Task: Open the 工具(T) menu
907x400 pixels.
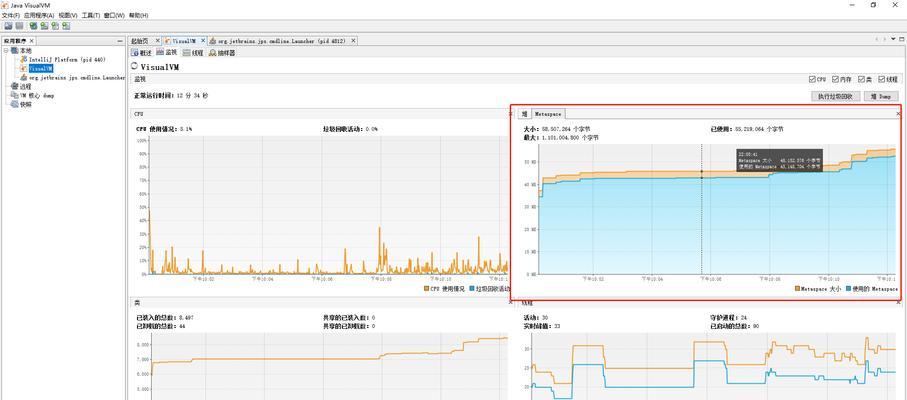Action: point(91,15)
